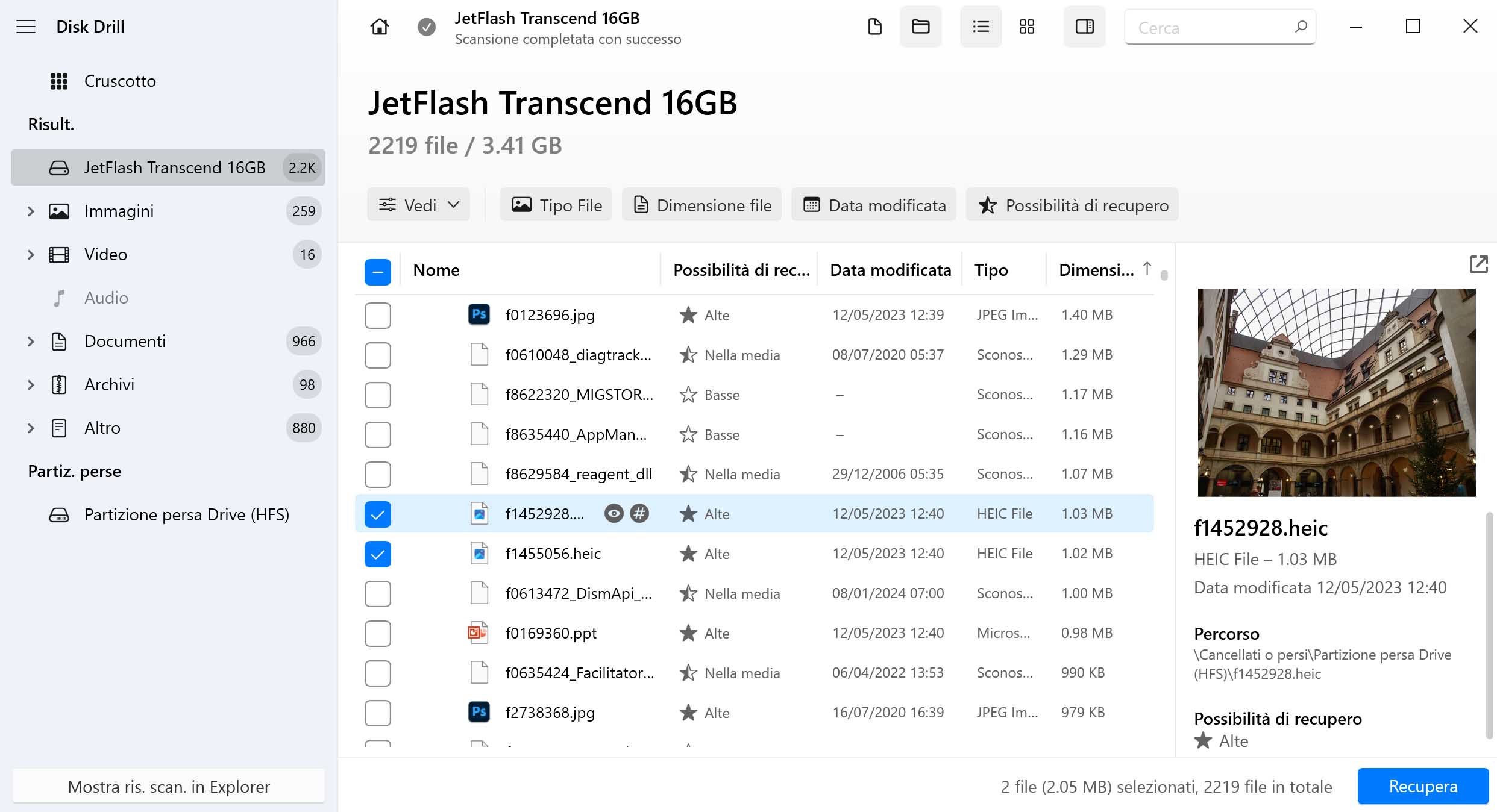Screen dimensions: 1497x812
Task: Switch to folder view icon in toolbar
Action: click(920, 27)
